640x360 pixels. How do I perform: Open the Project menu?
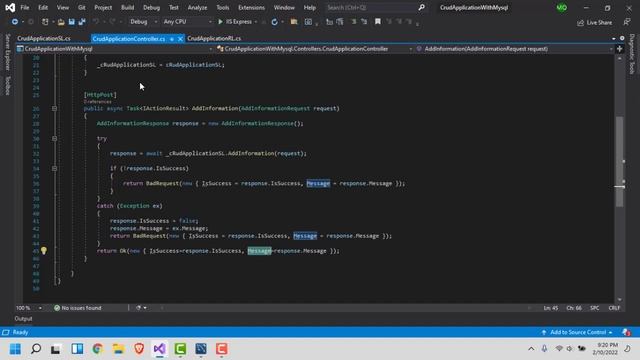pos(103,7)
